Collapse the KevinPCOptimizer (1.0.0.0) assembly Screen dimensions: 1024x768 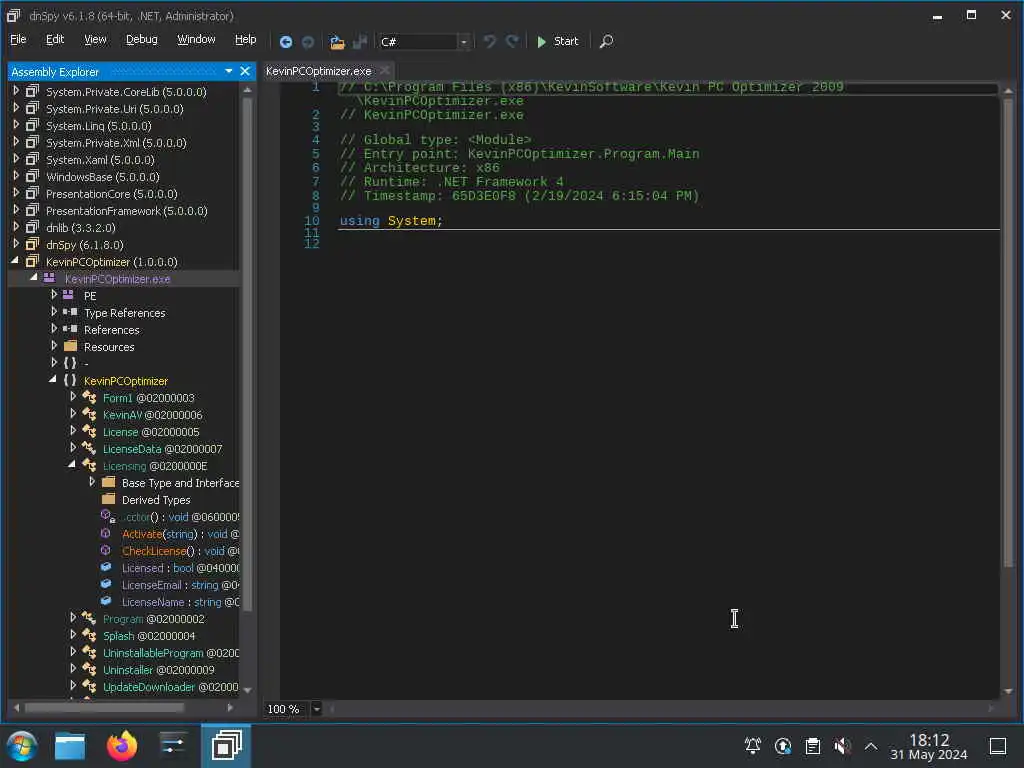coord(15,261)
